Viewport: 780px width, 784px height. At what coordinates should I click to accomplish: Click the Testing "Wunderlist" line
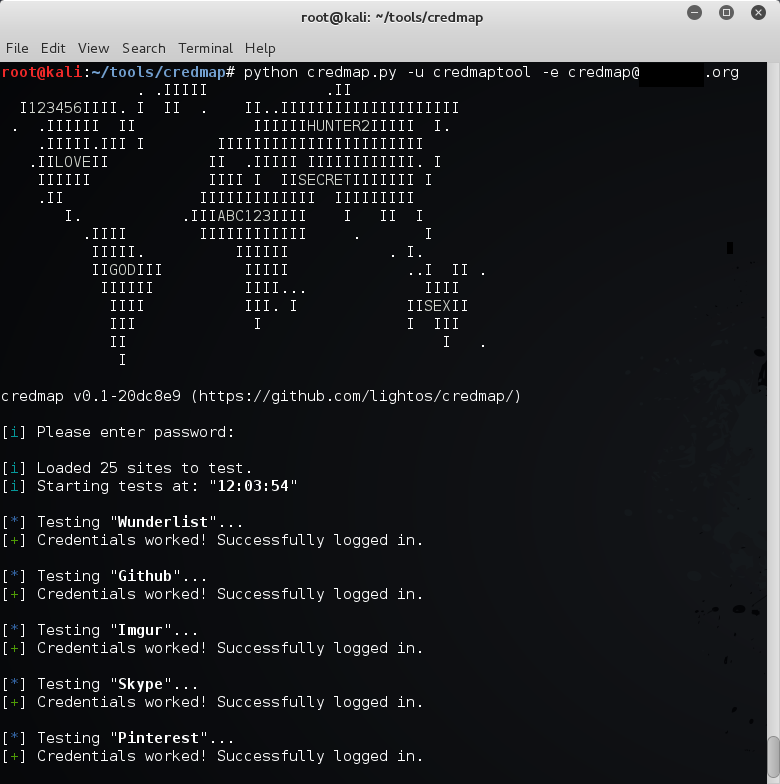click(122, 522)
